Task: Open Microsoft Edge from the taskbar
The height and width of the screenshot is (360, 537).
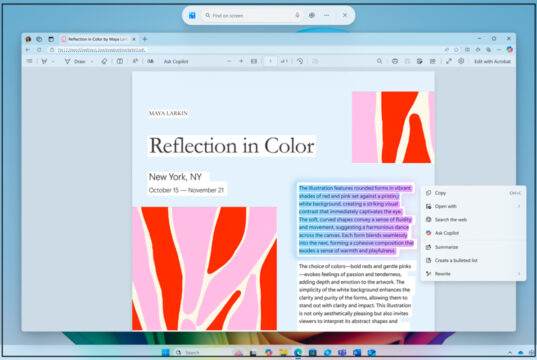Action: tap(298, 352)
